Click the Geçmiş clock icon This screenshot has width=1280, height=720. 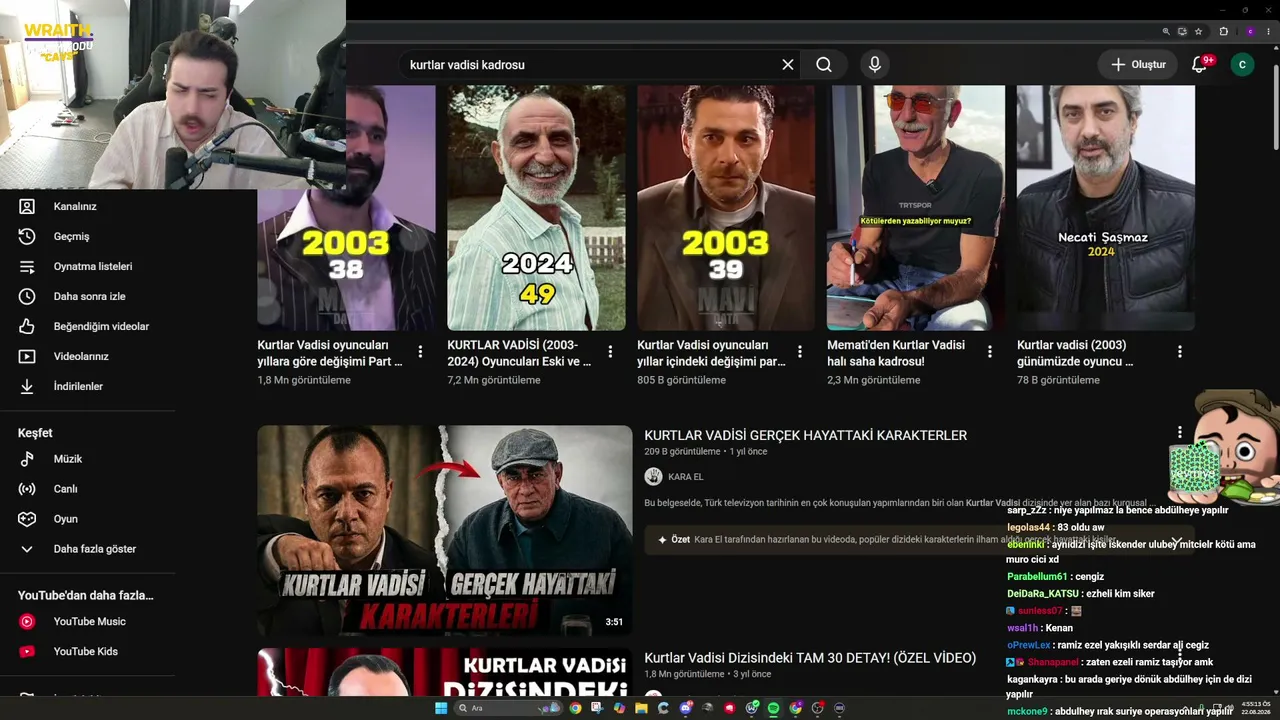coord(27,236)
